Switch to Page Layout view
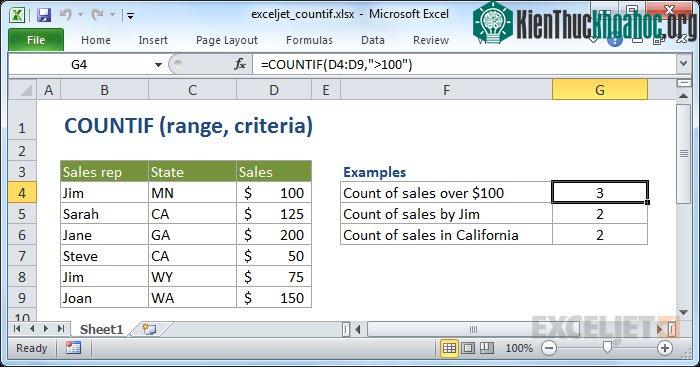Screen dimensions: 700x367 468,347
